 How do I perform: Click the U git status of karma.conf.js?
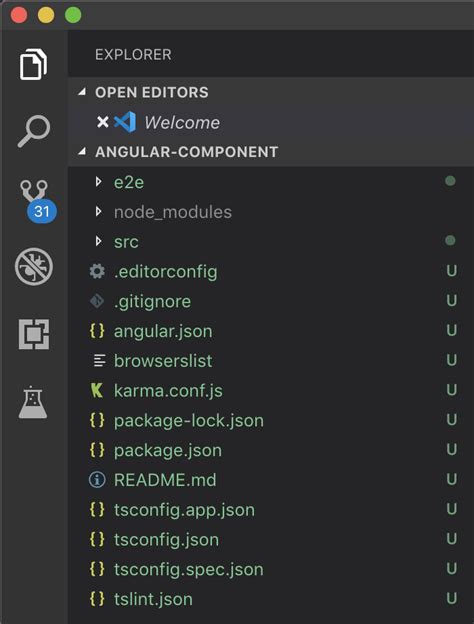(451, 390)
